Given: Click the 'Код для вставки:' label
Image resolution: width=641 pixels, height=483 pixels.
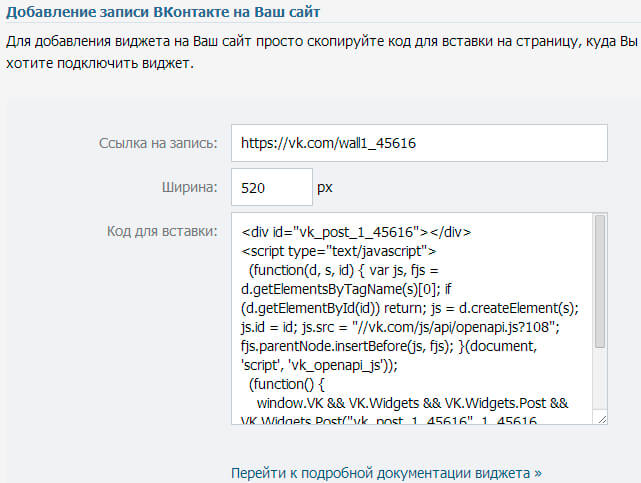Looking at the screenshot, I should 161,232.
